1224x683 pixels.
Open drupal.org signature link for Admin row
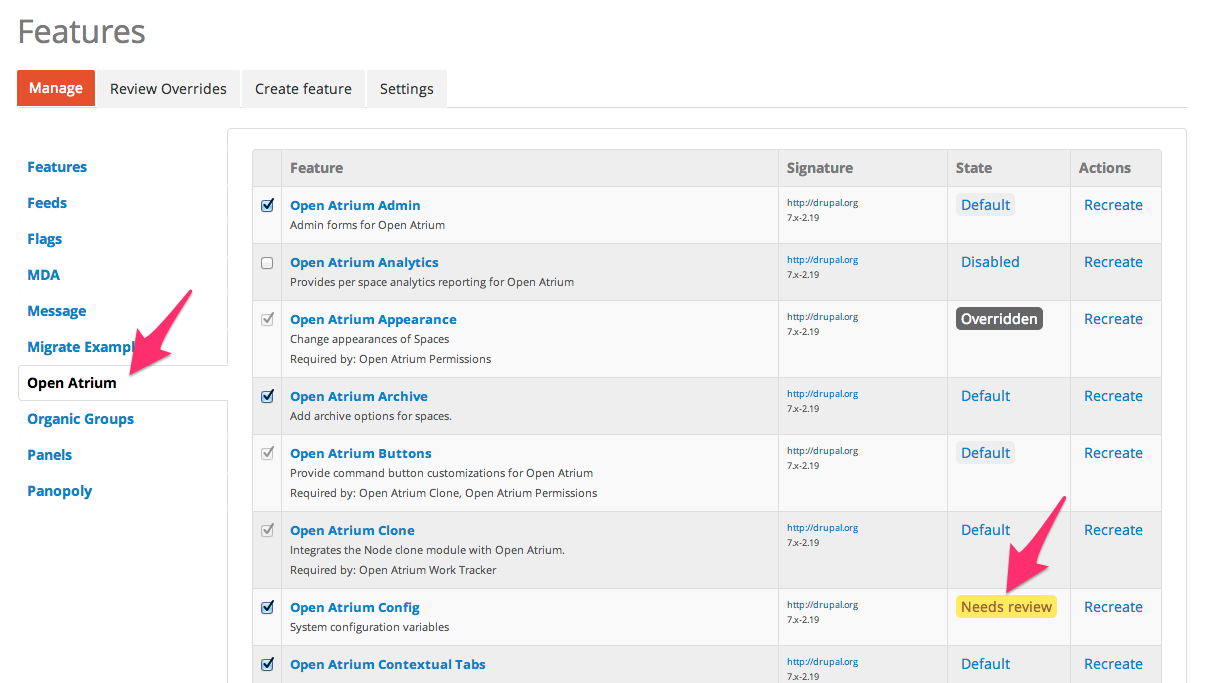coord(822,203)
